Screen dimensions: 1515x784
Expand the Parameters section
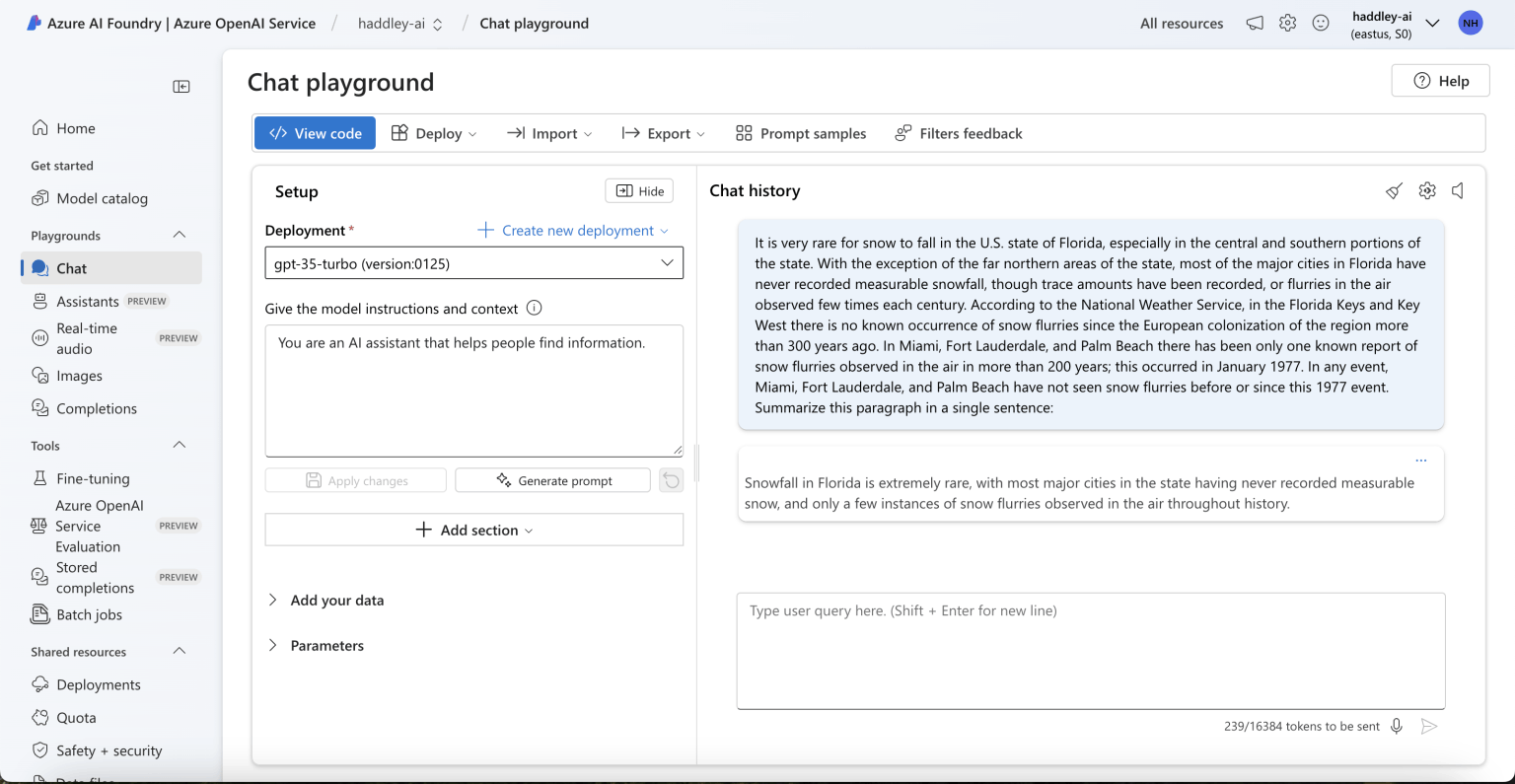pyautogui.click(x=326, y=646)
